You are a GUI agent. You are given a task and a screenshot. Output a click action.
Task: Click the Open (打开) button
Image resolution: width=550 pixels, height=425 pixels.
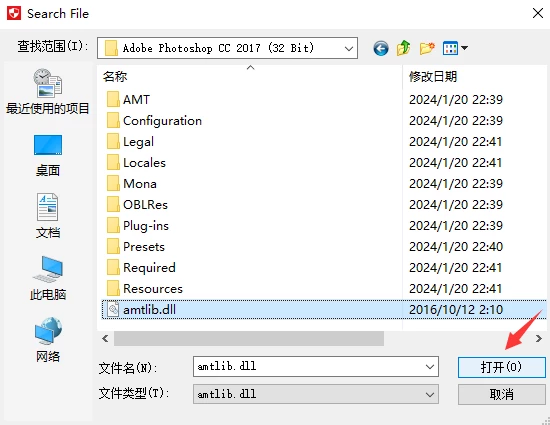(502, 367)
